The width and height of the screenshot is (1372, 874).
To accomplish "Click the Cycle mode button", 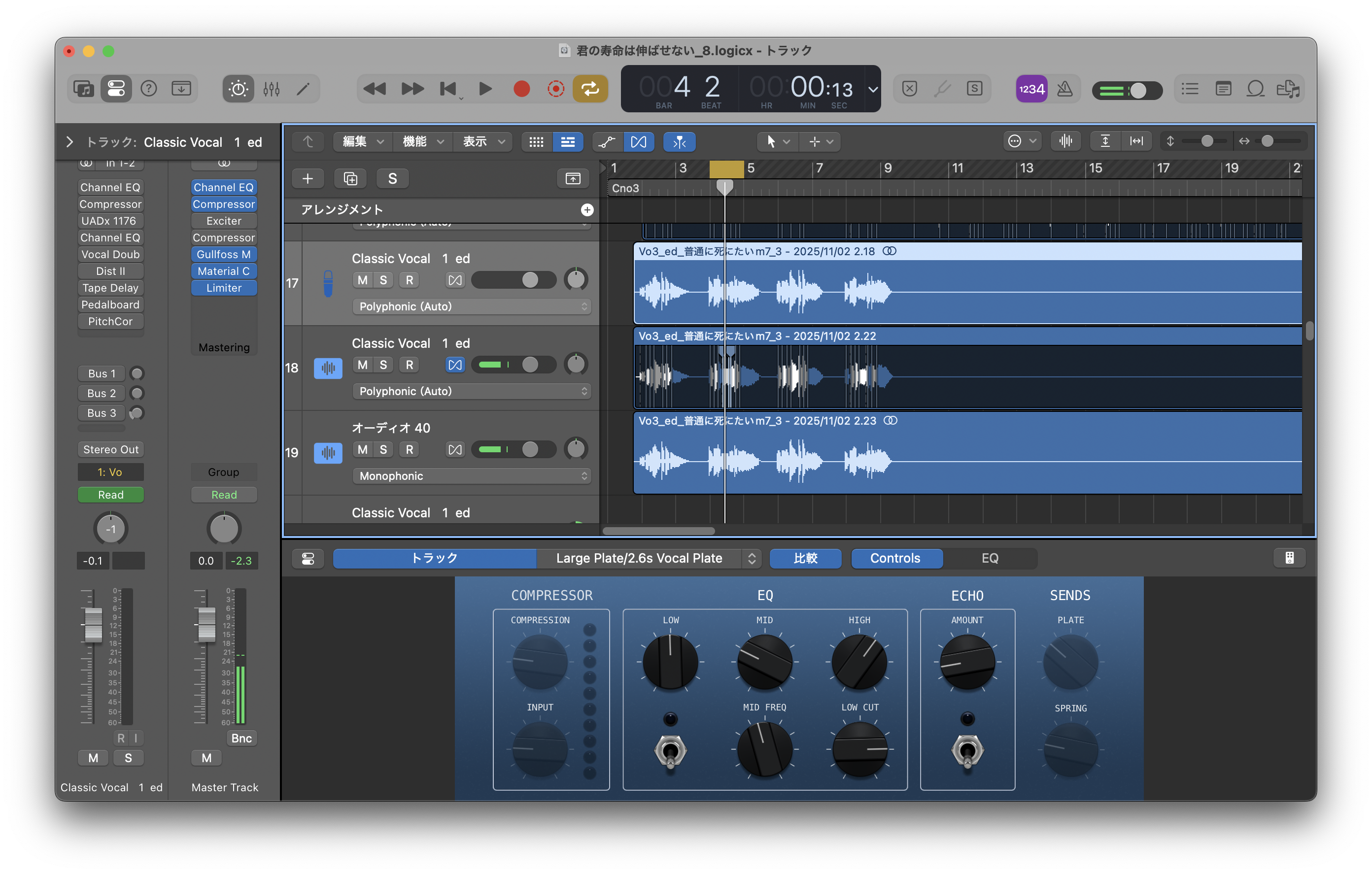I will (x=590, y=89).
